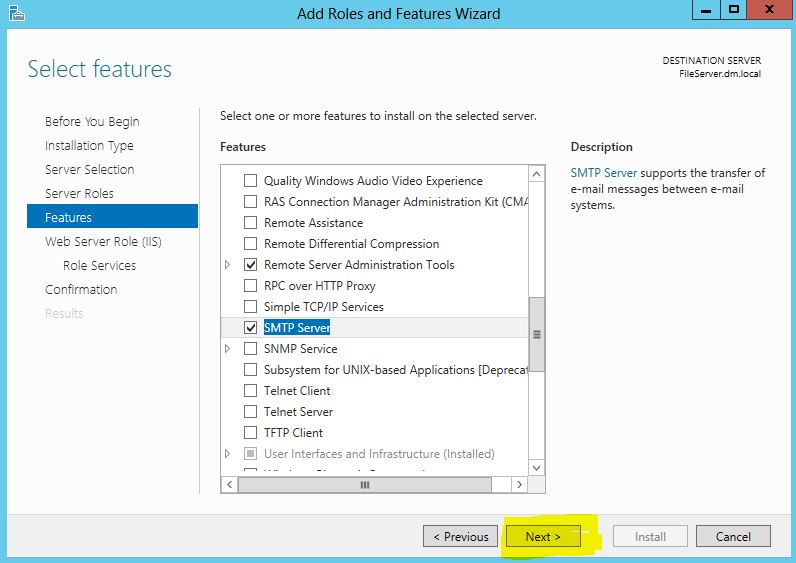Expand User Interfaces and Infrastructure node

point(228,454)
